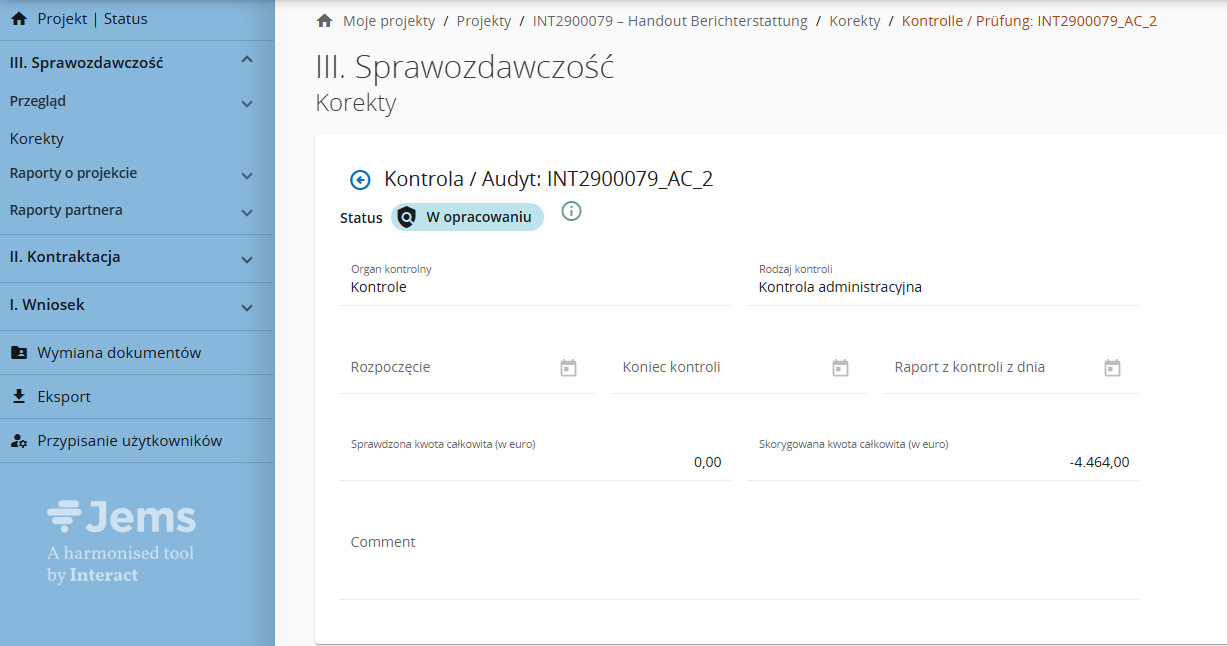Expand the II. Kontraktacja section
The width and height of the screenshot is (1227, 646).
click(x=247, y=260)
